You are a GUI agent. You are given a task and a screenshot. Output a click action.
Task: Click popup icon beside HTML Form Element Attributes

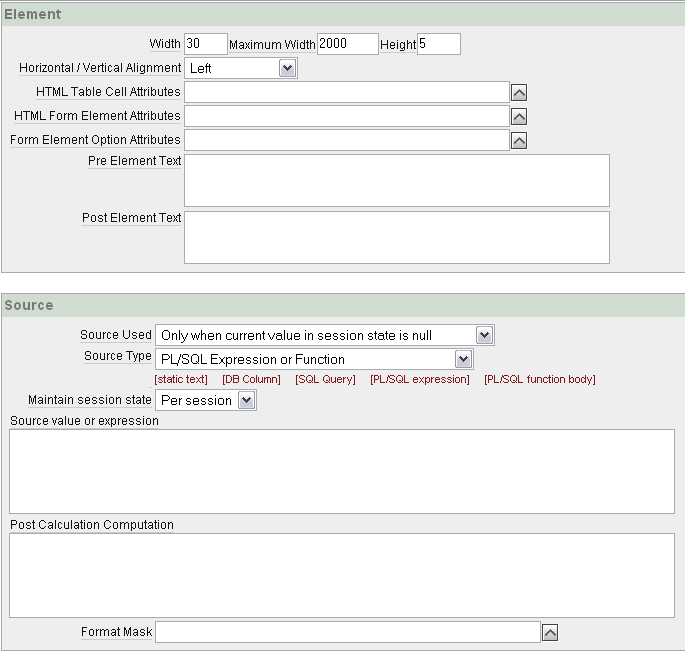[x=519, y=117]
